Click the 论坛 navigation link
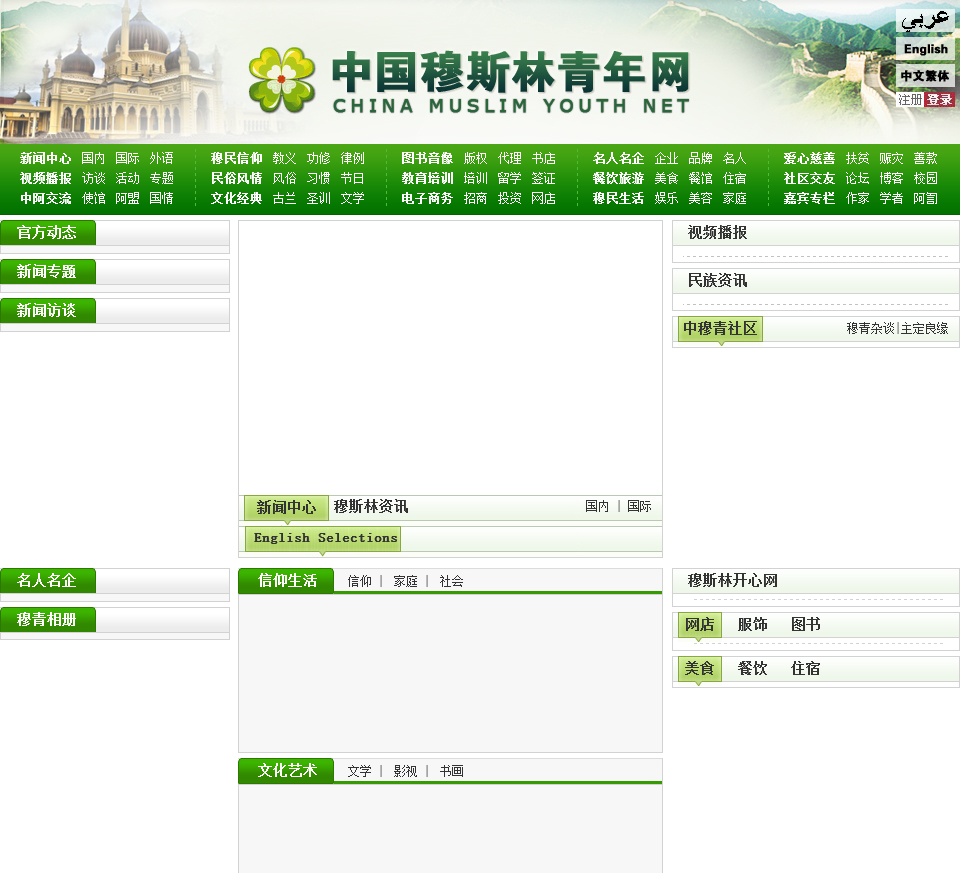 coord(857,178)
